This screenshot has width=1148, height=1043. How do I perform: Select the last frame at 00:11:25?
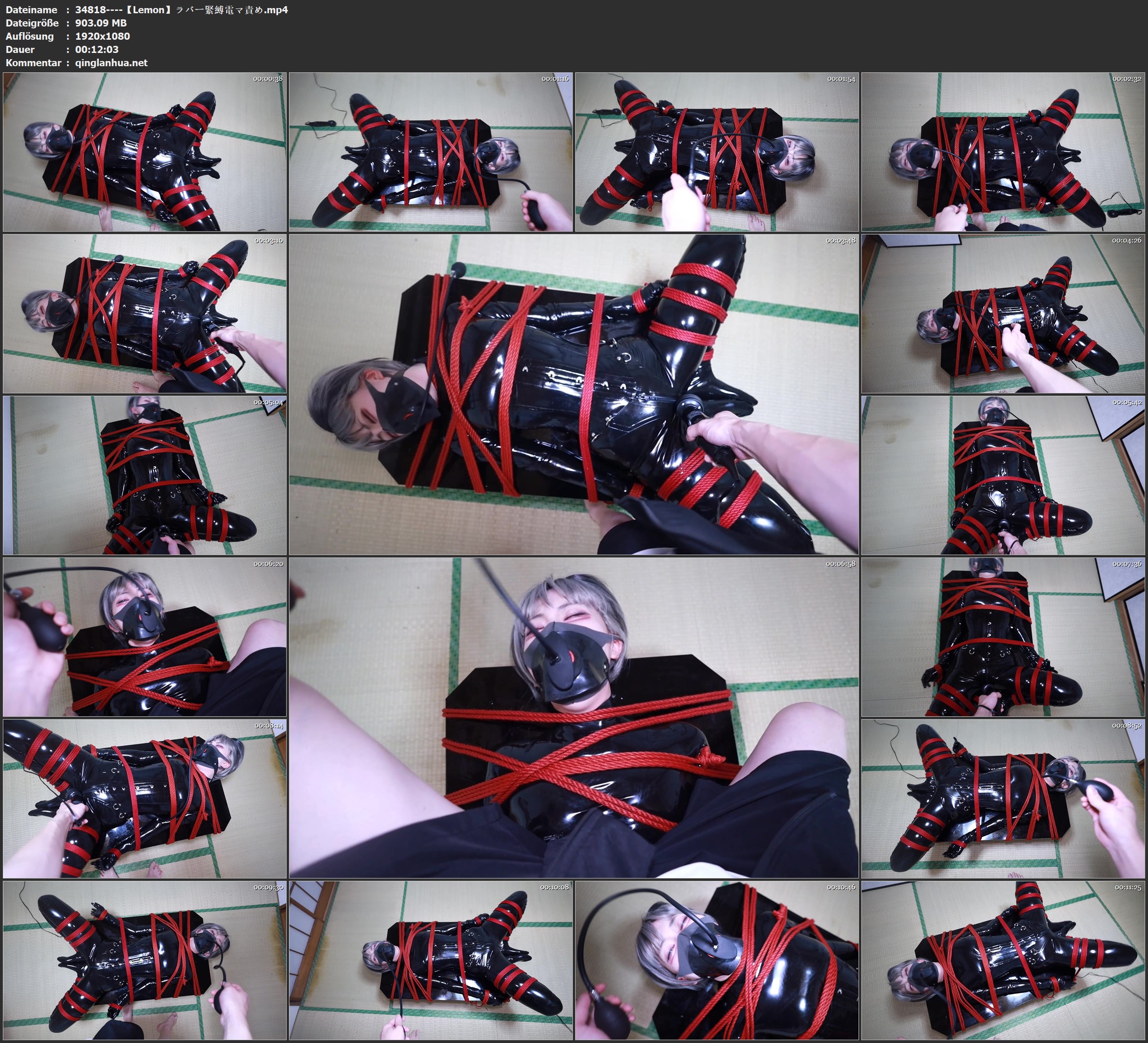point(1003,960)
